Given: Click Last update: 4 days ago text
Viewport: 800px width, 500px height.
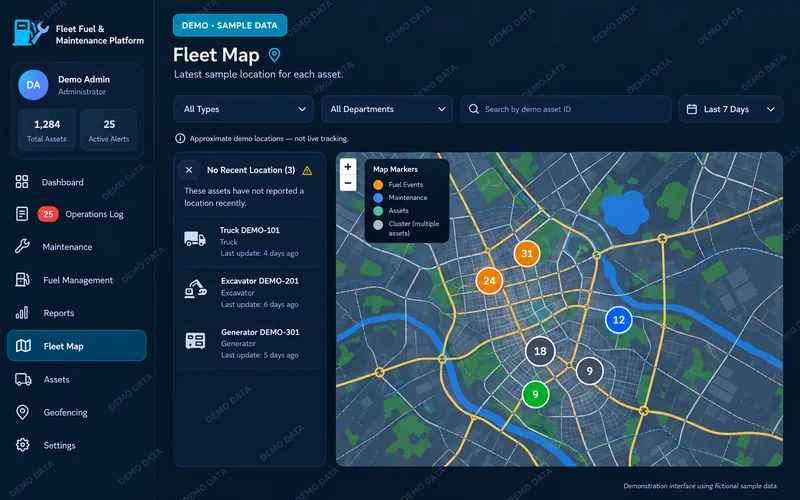Looking at the screenshot, I should [259, 254].
